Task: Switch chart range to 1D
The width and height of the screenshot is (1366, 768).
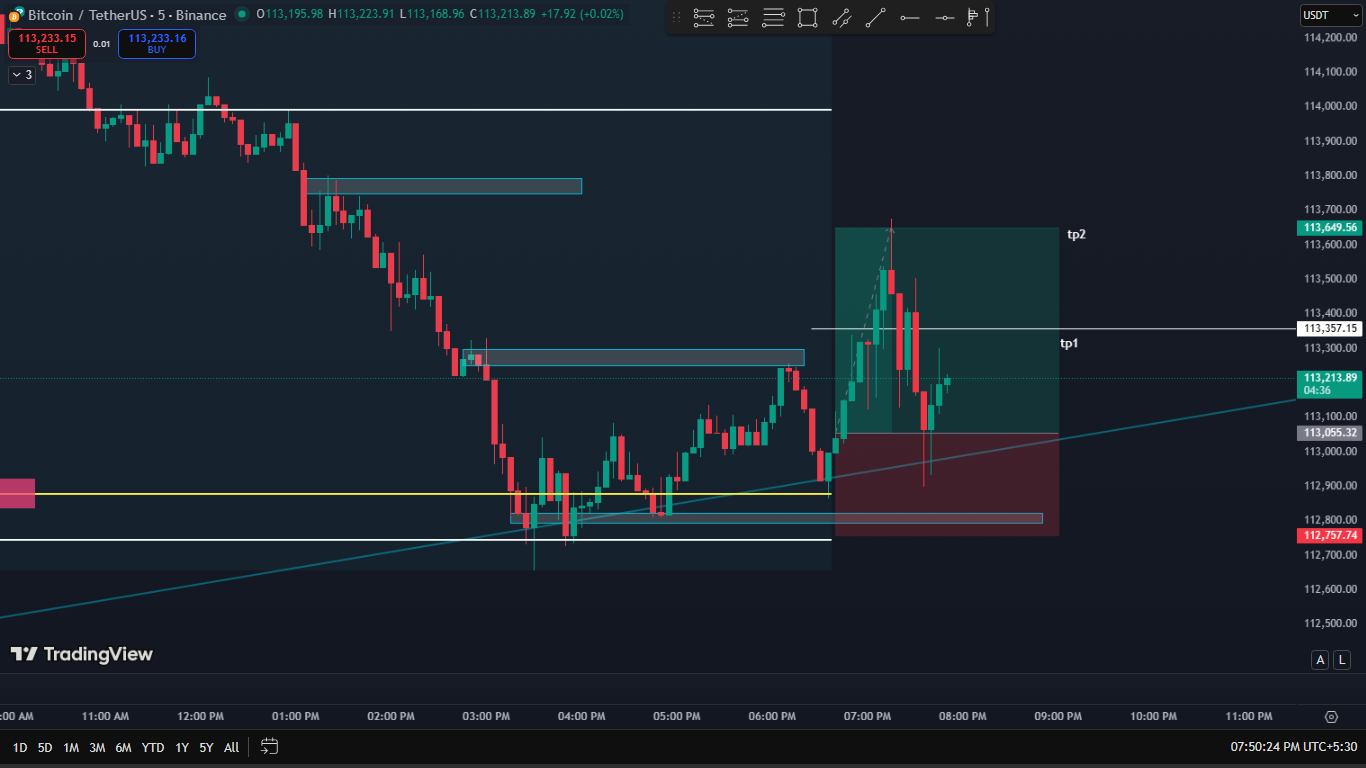Action: pyautogui.click(x=20, y=747)
